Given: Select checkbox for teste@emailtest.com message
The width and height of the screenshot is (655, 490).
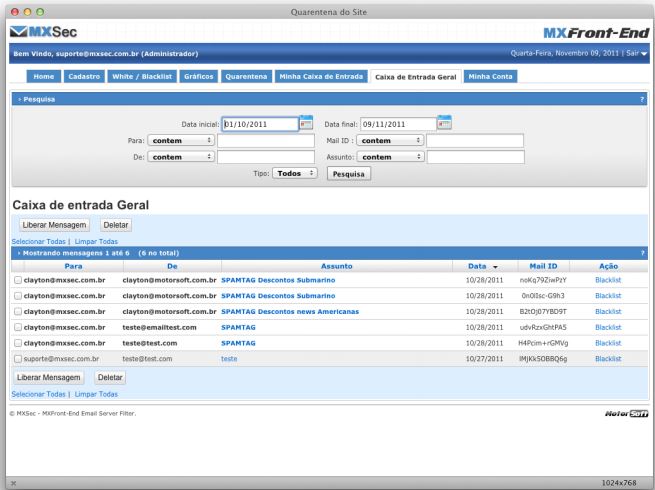Looking at the screenshot, I should tap(17, 327).
